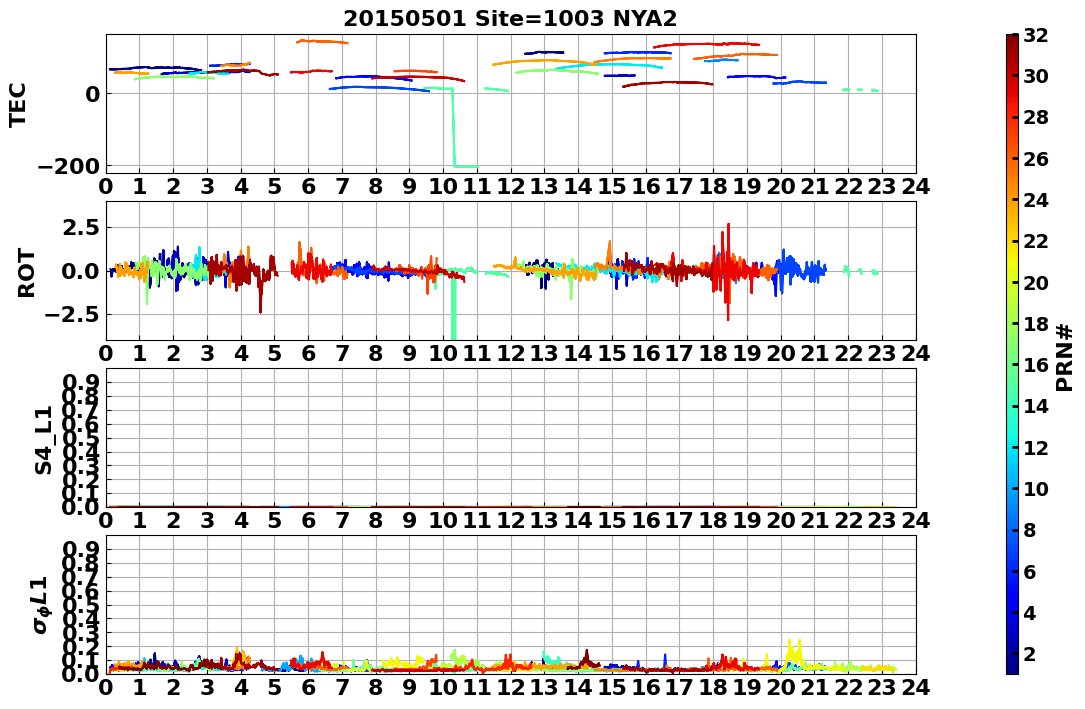Click the orange TEC trace near hour 6

[322, 42]
